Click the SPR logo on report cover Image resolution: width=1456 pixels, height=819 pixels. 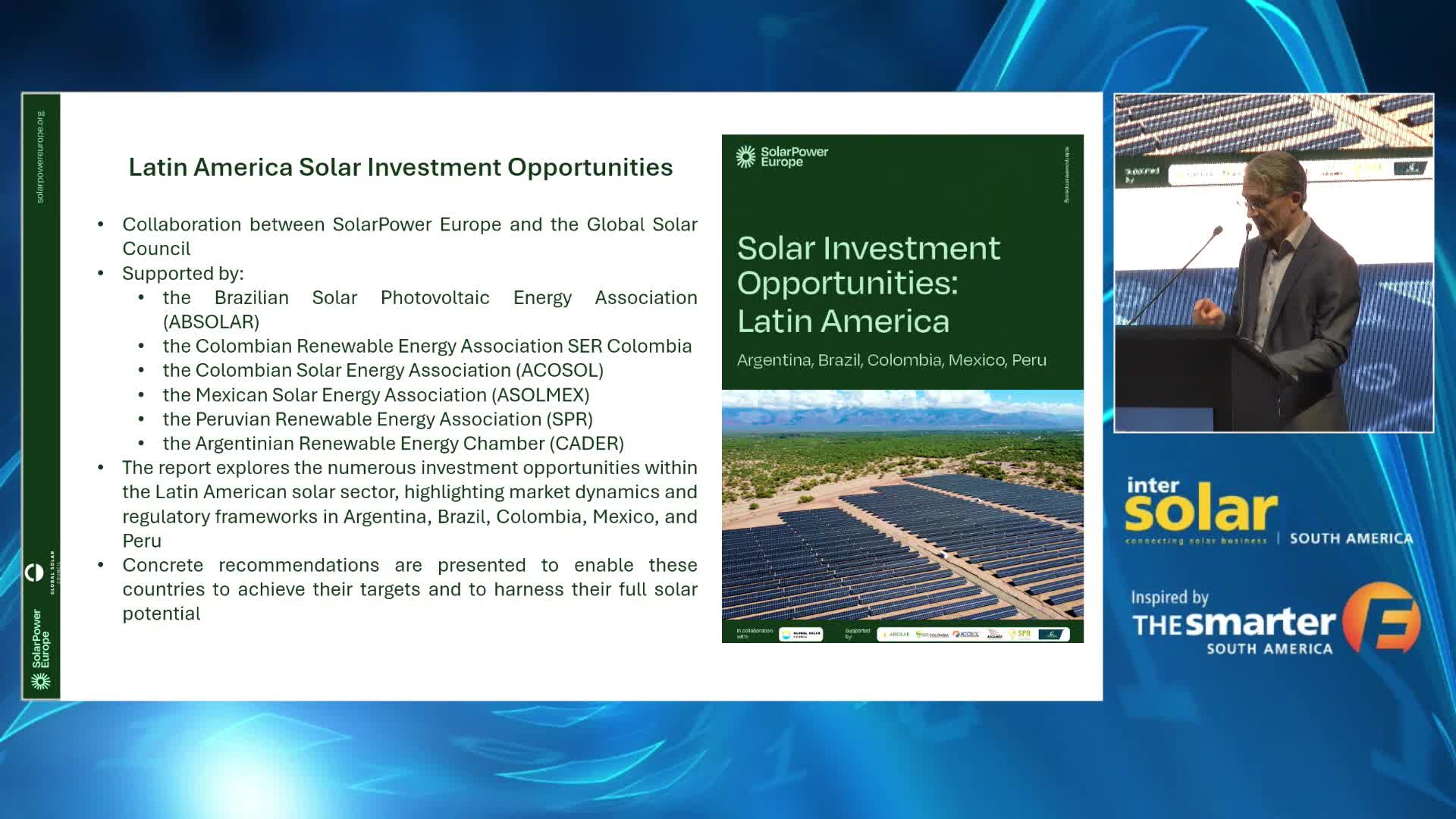click(x=1021, y=634)
